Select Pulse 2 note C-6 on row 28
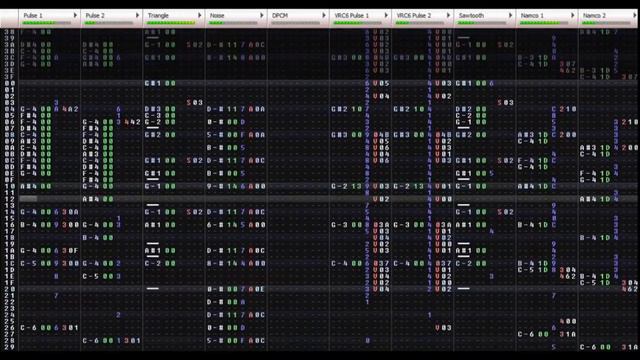The width and height of the screenshot is (640, 360). [x=91, y=340]
